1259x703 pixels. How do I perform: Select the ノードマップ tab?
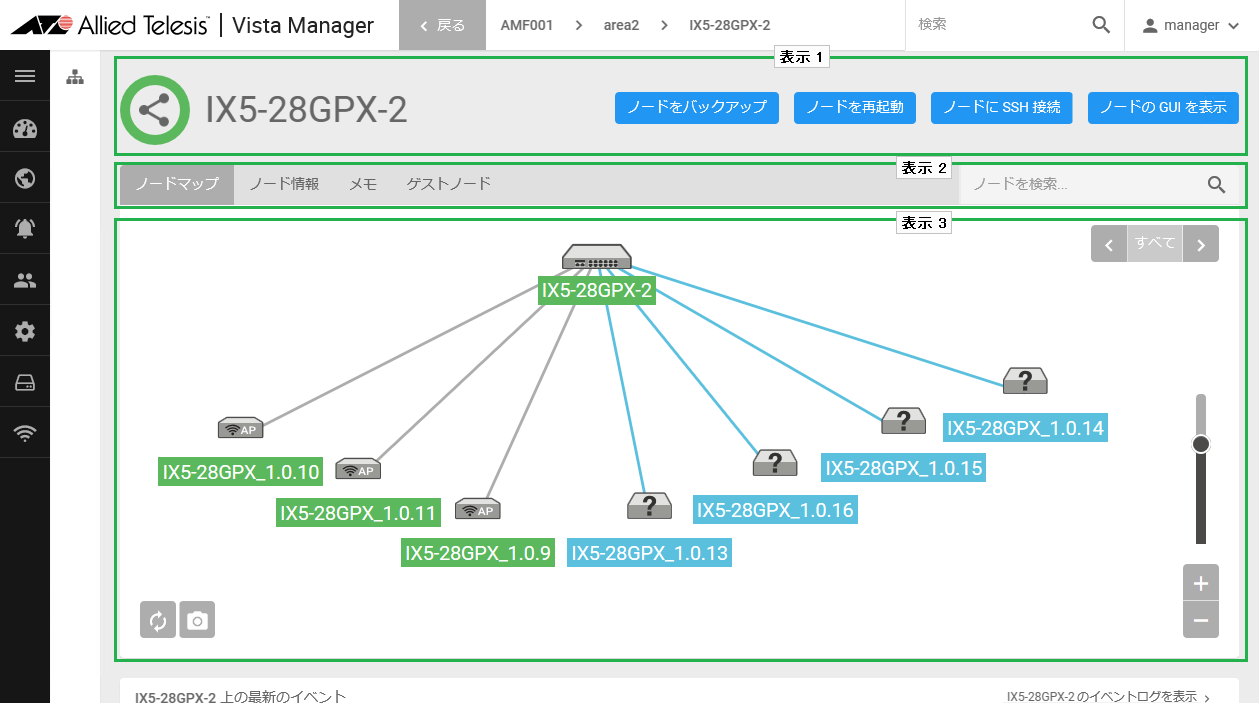(177, 184)
